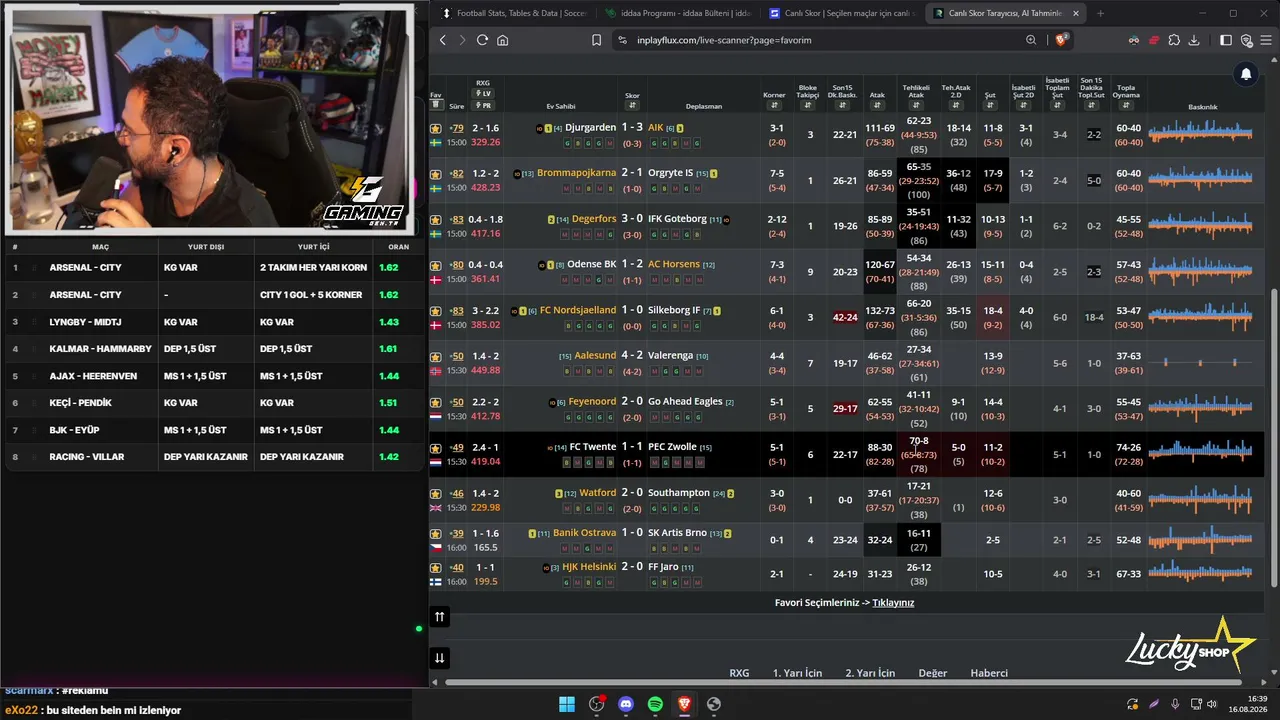Toggle favorite star for Aalesund match
Image resolution: width=1280 pixels, height=720 pixels.
pos(435,356)
